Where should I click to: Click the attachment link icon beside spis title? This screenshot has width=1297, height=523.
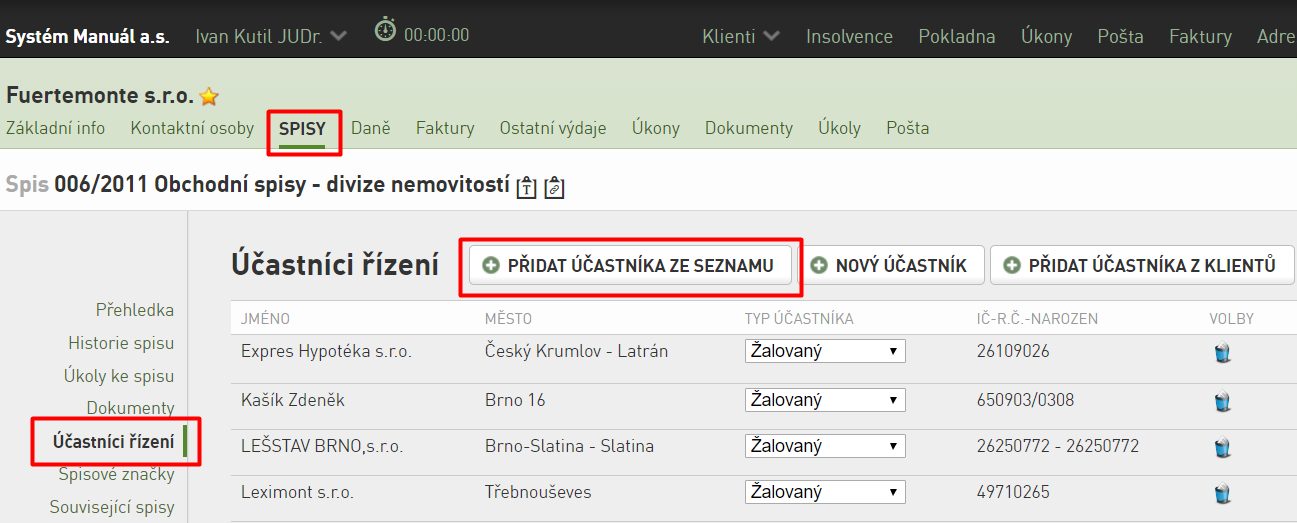[555, 187]
